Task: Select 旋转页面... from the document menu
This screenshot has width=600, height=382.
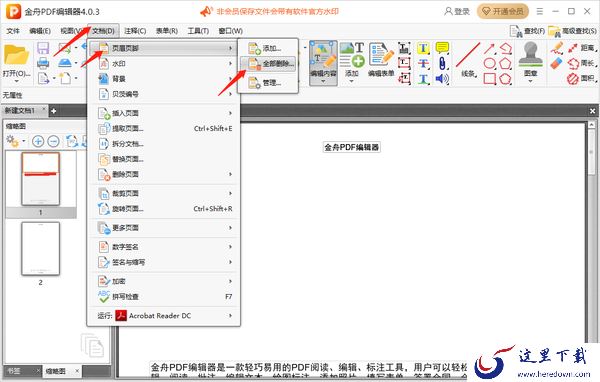Action: pyautogui.click(x=165, y=209)
